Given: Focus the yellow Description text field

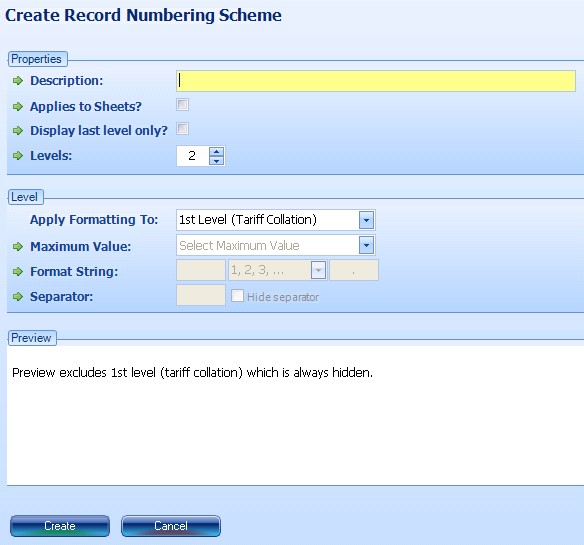Looking at the screenshot, I should (x=376, y=81).
